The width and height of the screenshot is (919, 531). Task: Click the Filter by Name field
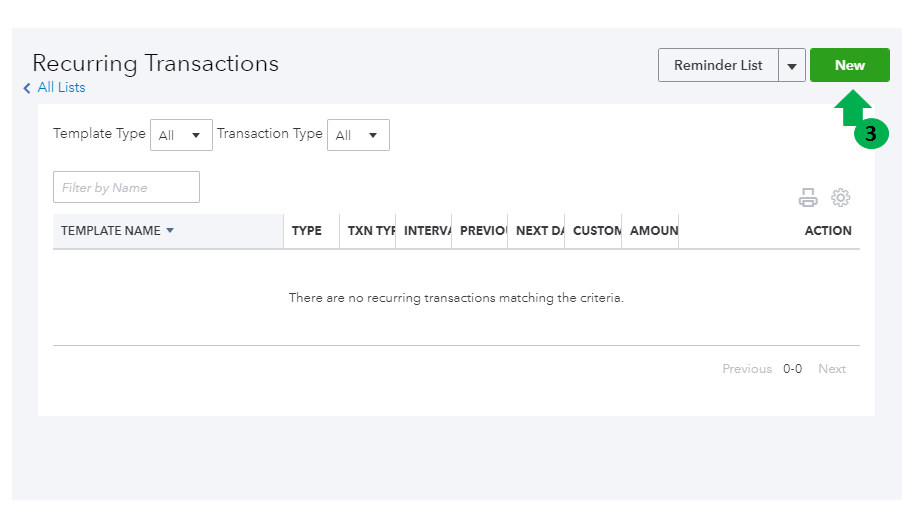click(126, 187)
